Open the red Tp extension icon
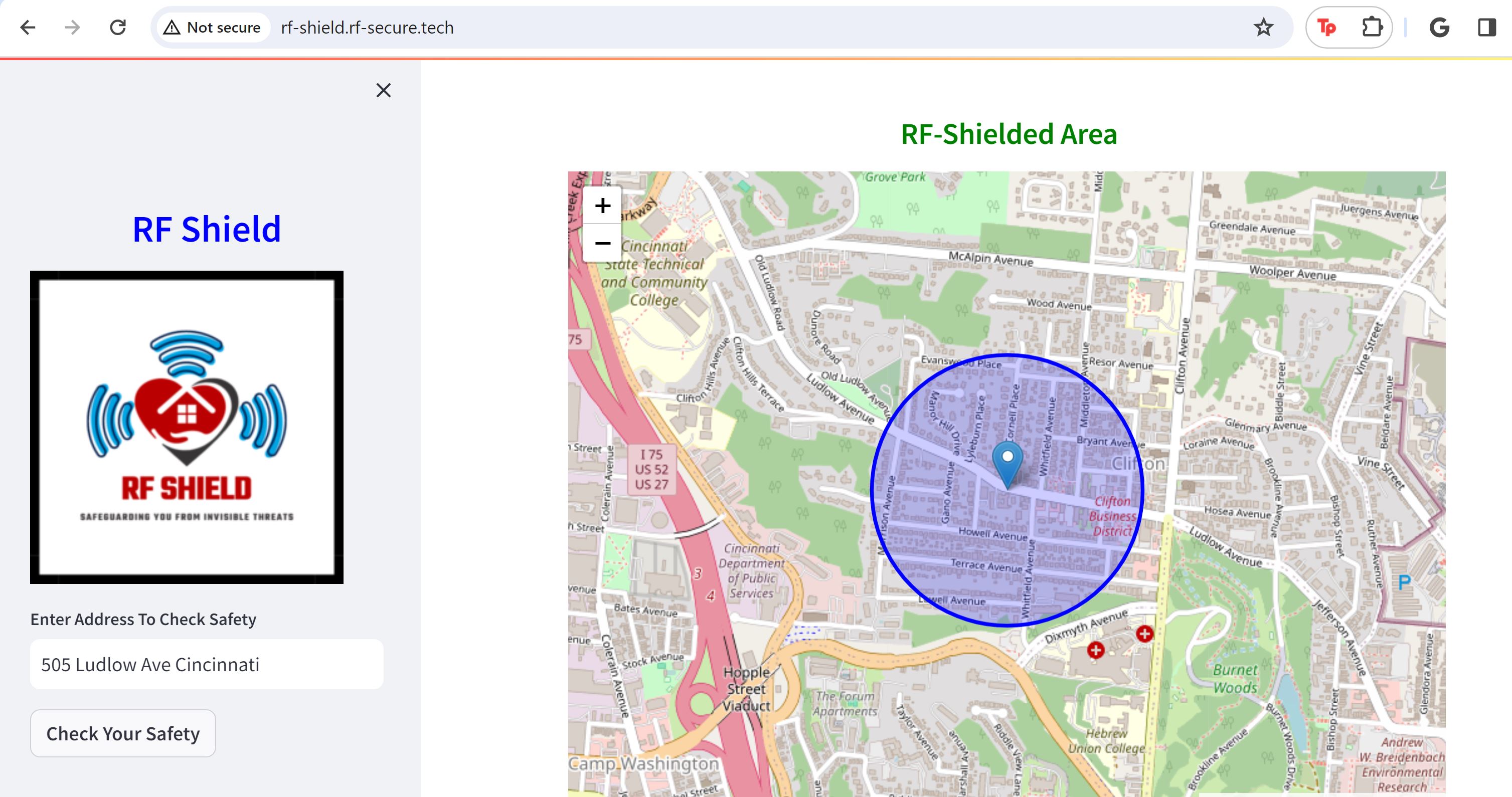Image resolution: width=1512 pixels, height=797 pixels. tap(1326, 28)
